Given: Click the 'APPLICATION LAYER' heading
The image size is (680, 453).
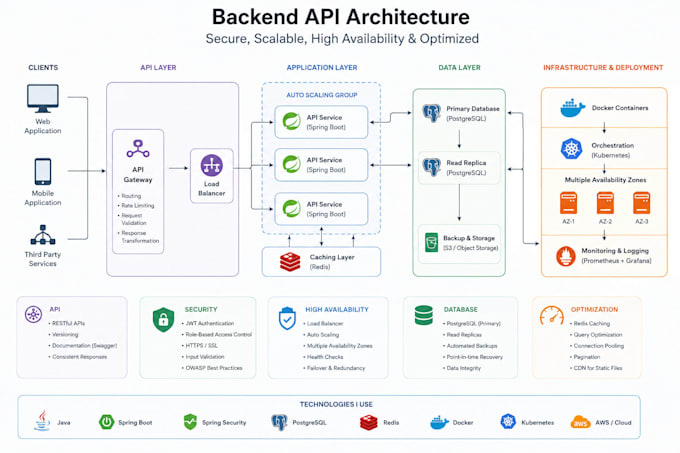Looking at the screenshot, I should [x=322, y=68].
